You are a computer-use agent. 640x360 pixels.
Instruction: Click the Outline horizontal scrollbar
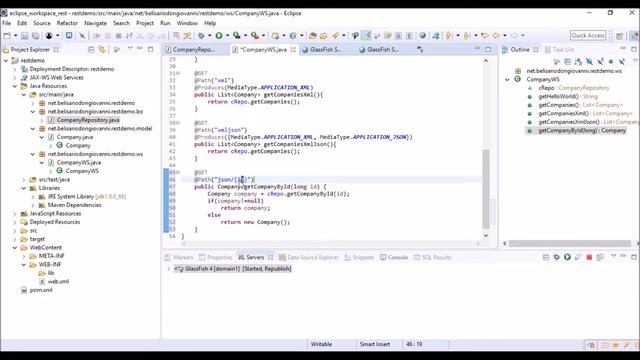570,243
